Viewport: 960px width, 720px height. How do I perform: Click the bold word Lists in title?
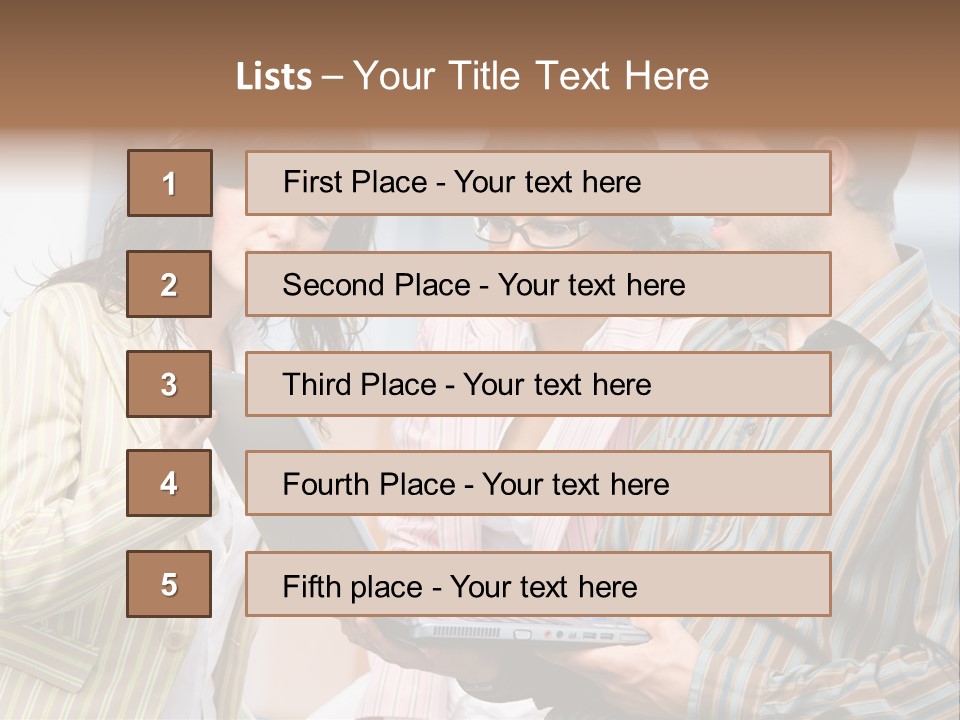274,77
